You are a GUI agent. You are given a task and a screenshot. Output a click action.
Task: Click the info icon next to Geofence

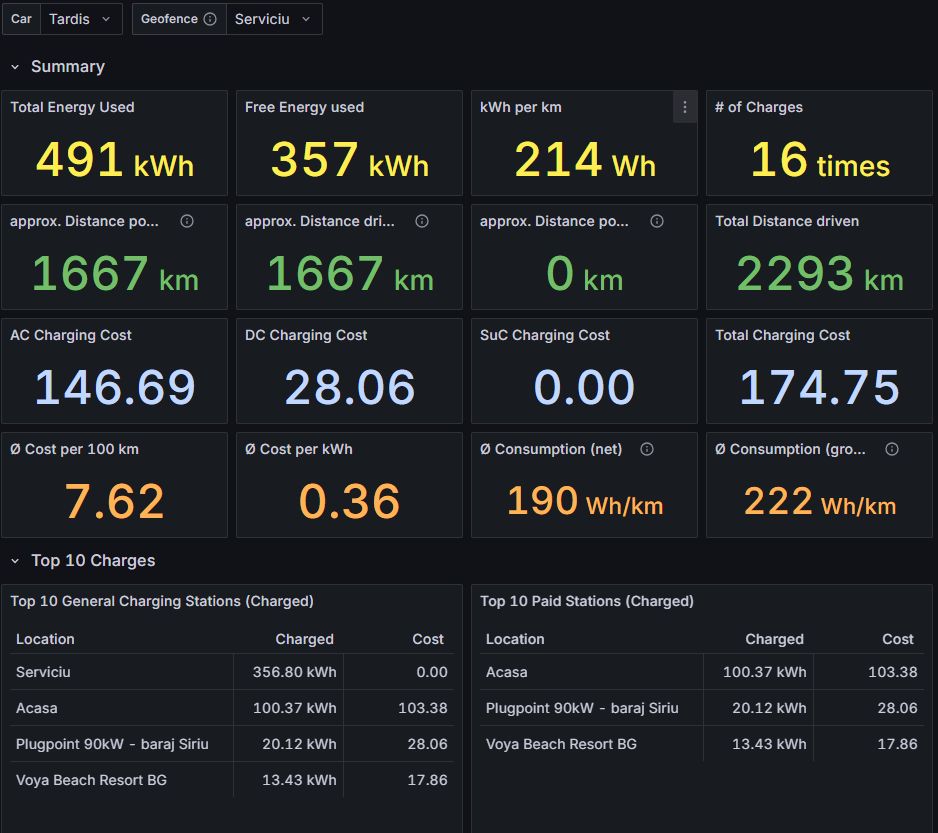pos(210,19)
